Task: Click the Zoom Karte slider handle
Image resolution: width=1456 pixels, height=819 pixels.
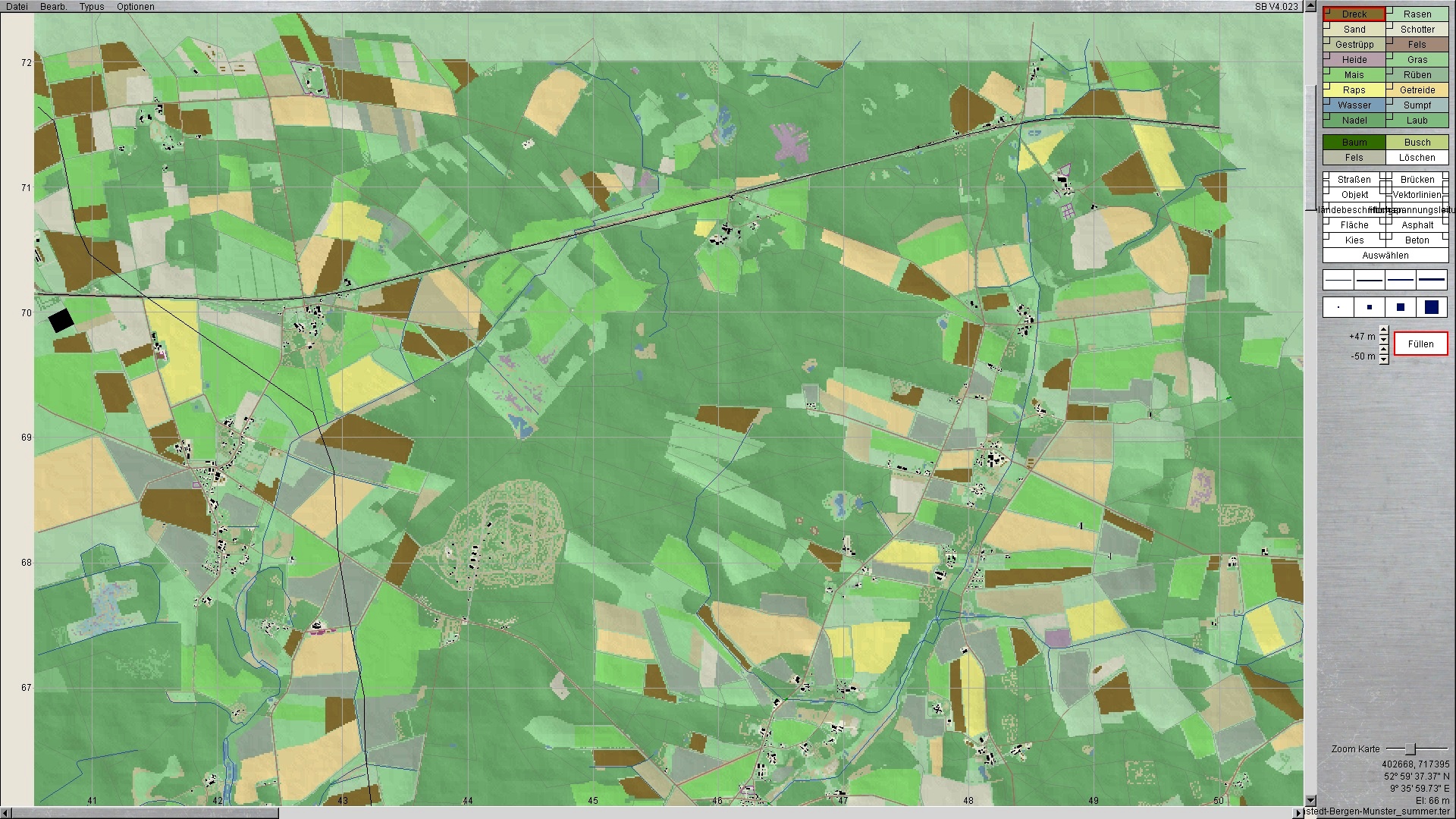Action: 1410,749
